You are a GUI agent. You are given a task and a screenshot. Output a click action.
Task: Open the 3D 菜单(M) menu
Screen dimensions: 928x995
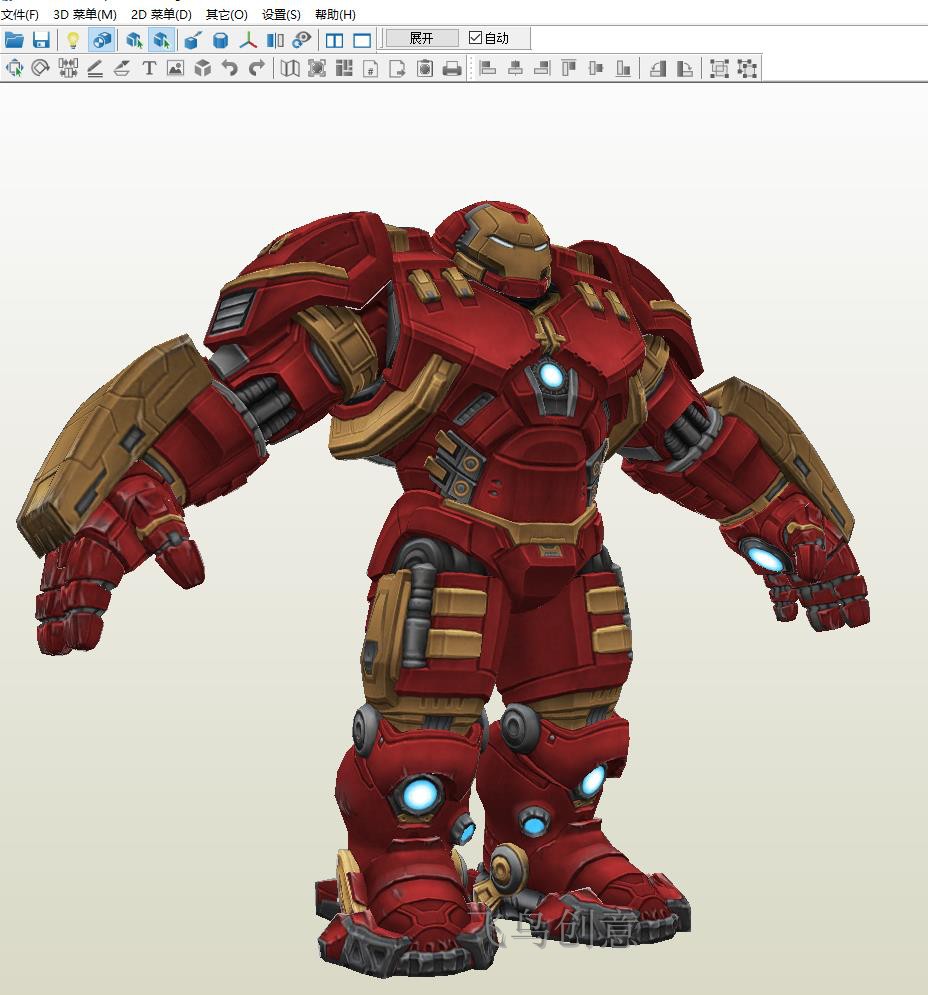point(85,14)
